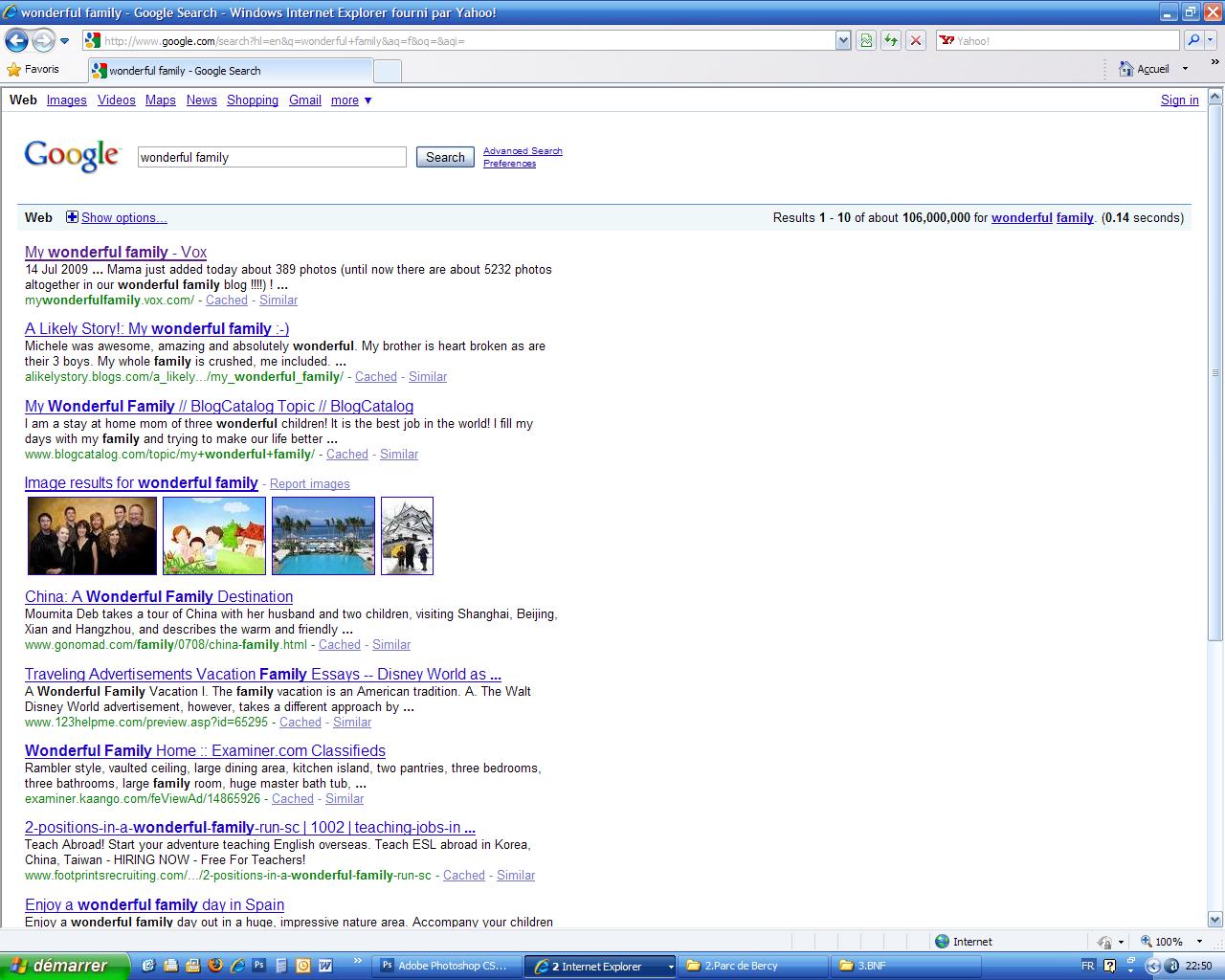Click the Refresh page icon
Screen dimensions: 1225x980
coord(891,40)
